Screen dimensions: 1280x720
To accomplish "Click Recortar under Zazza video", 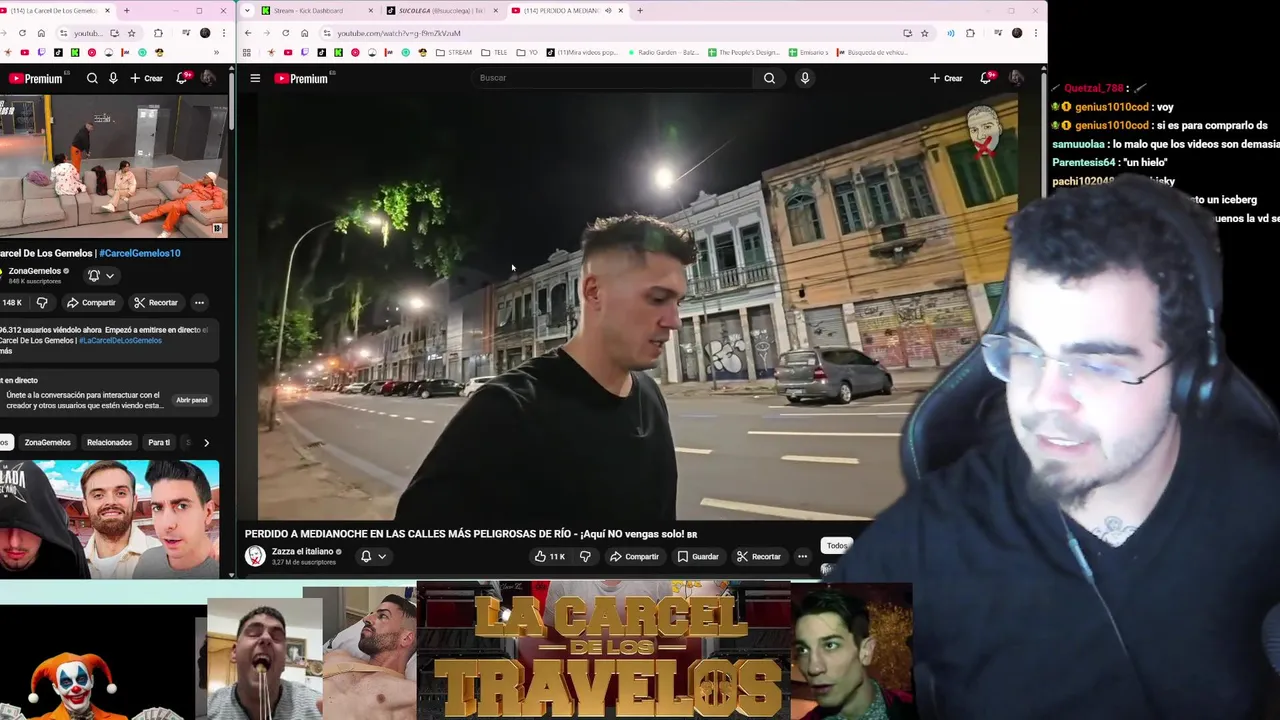I will [758, 556].
